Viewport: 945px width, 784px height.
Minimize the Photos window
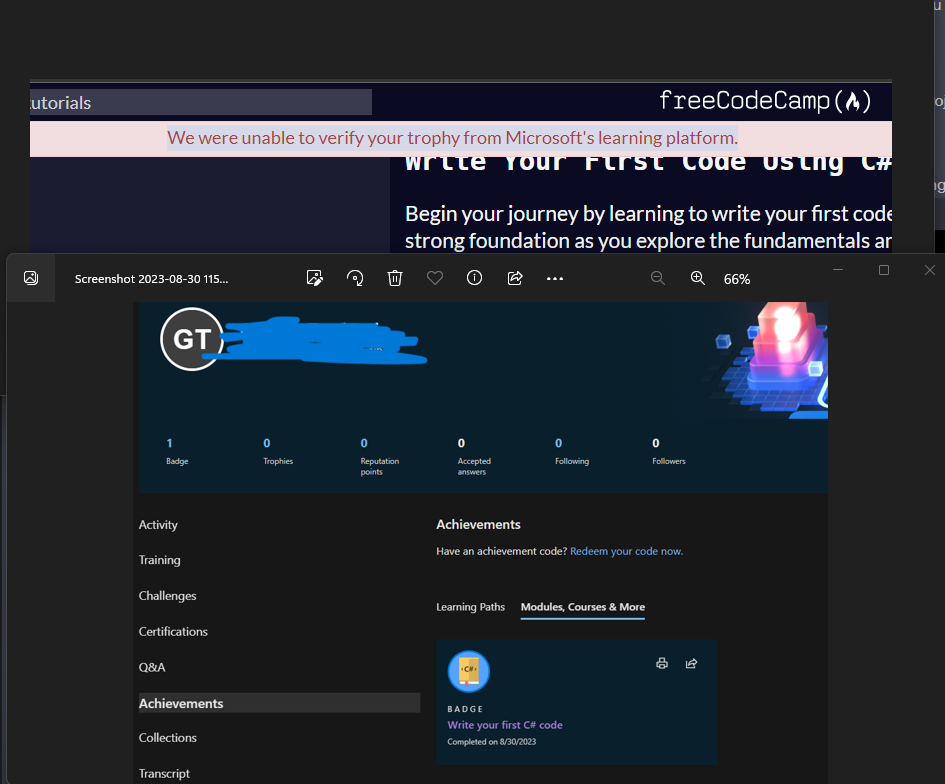[838, 270]
